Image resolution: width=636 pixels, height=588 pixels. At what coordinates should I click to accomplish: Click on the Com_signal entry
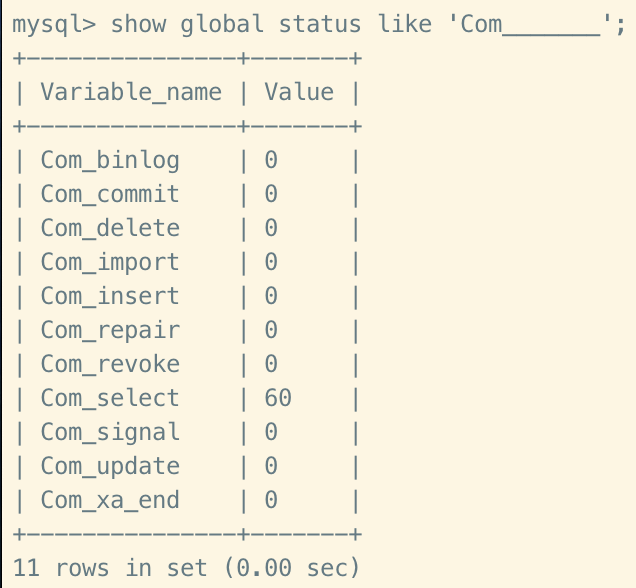coord(110,432)
